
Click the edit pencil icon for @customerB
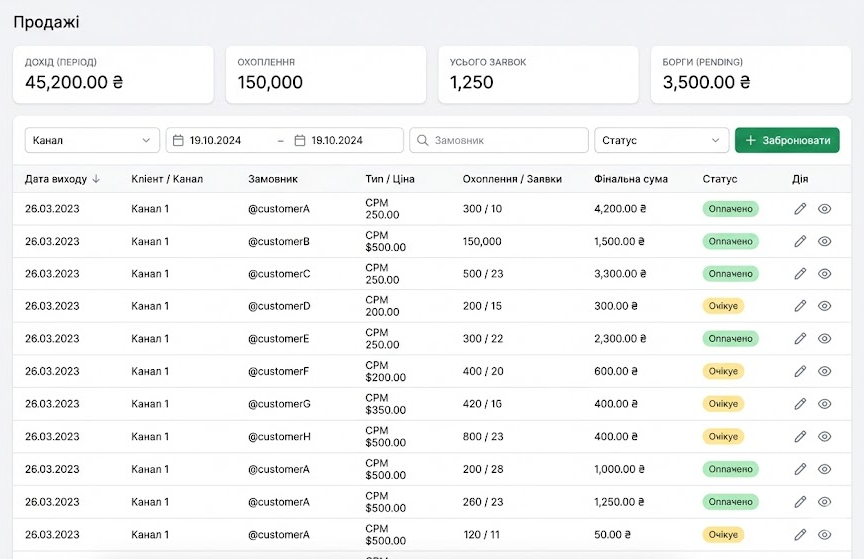tap(800, 241)
